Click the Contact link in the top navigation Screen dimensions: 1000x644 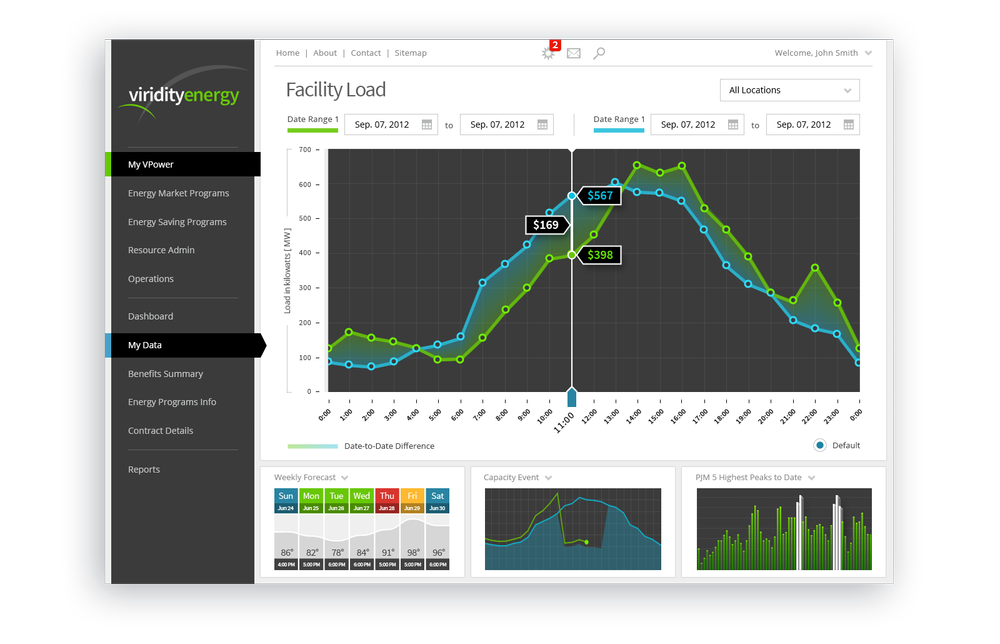[365, 53]
